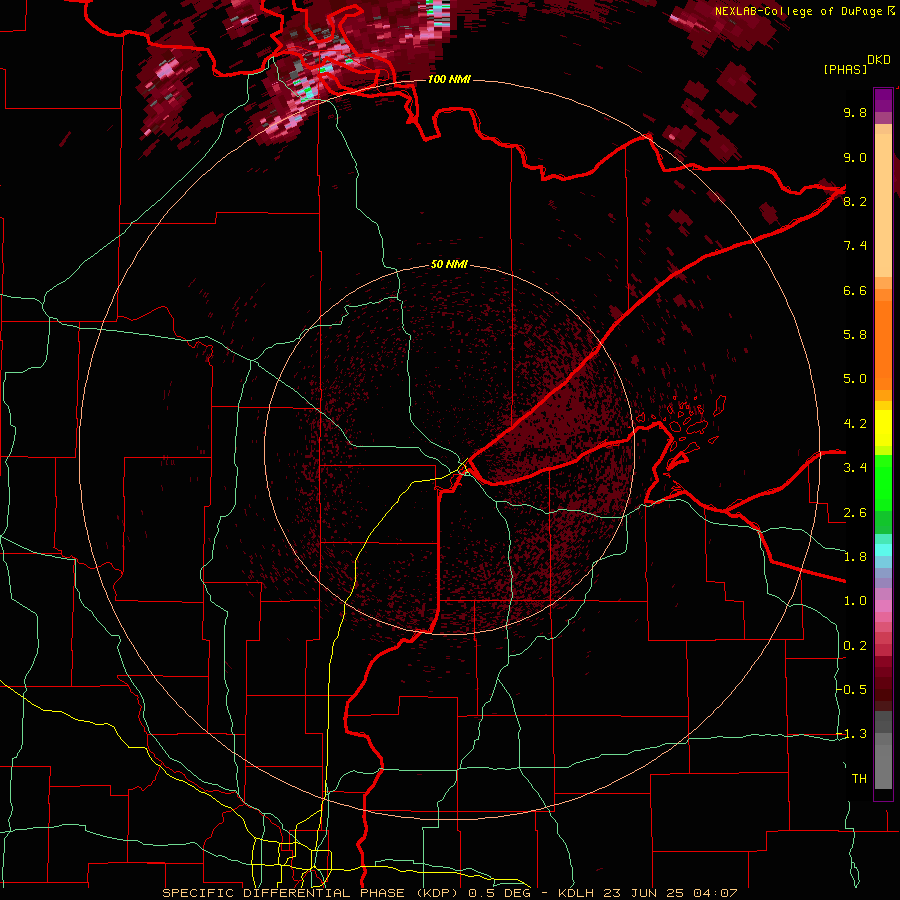
Task: Click the 5.8 scale value
Action: point(855,335)
